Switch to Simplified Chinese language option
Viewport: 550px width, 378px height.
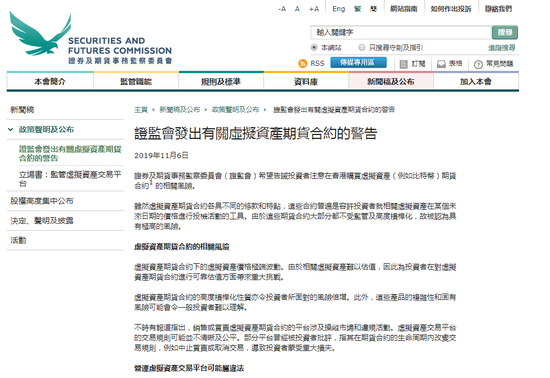point(374,9)
